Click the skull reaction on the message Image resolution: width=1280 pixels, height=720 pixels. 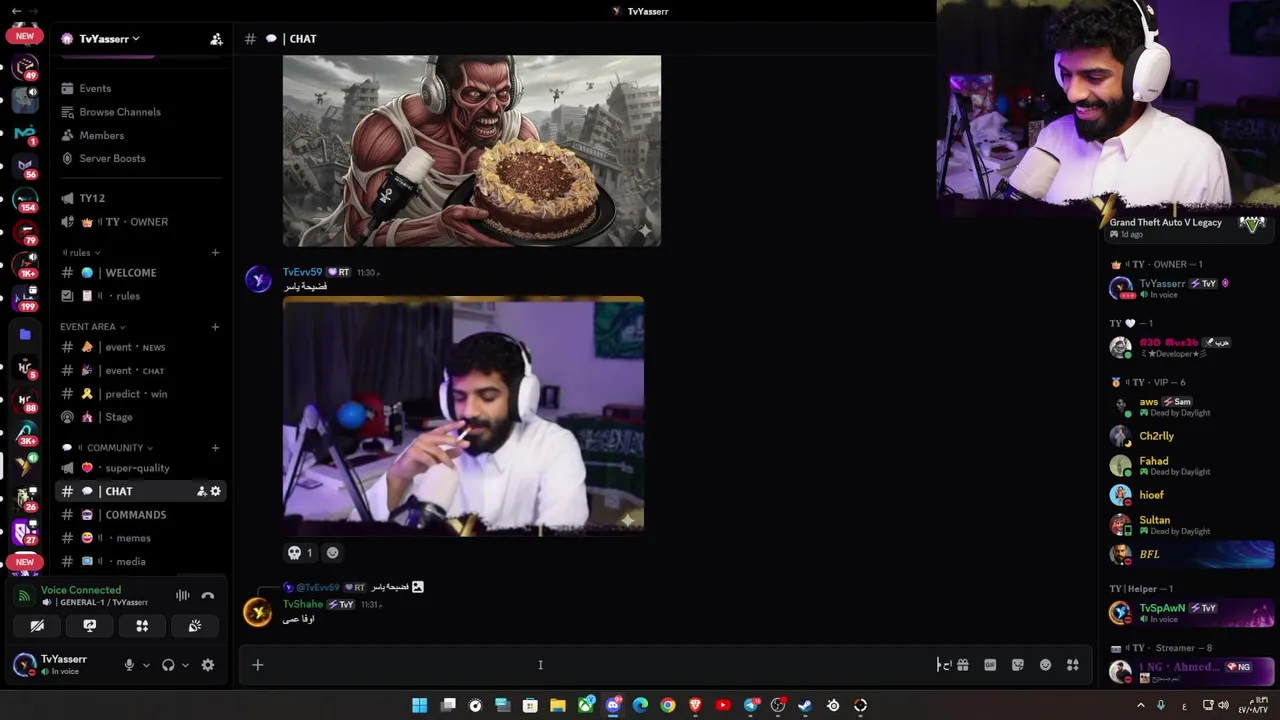coord(301,552)
